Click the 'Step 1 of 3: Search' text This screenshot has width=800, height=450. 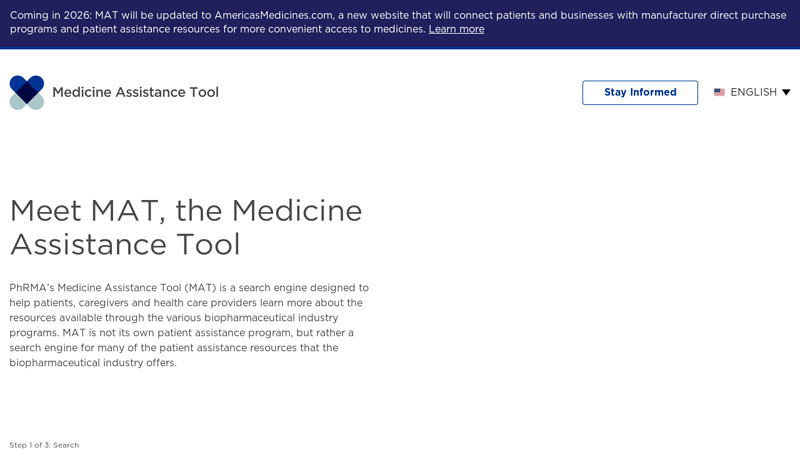click(44, 445)
